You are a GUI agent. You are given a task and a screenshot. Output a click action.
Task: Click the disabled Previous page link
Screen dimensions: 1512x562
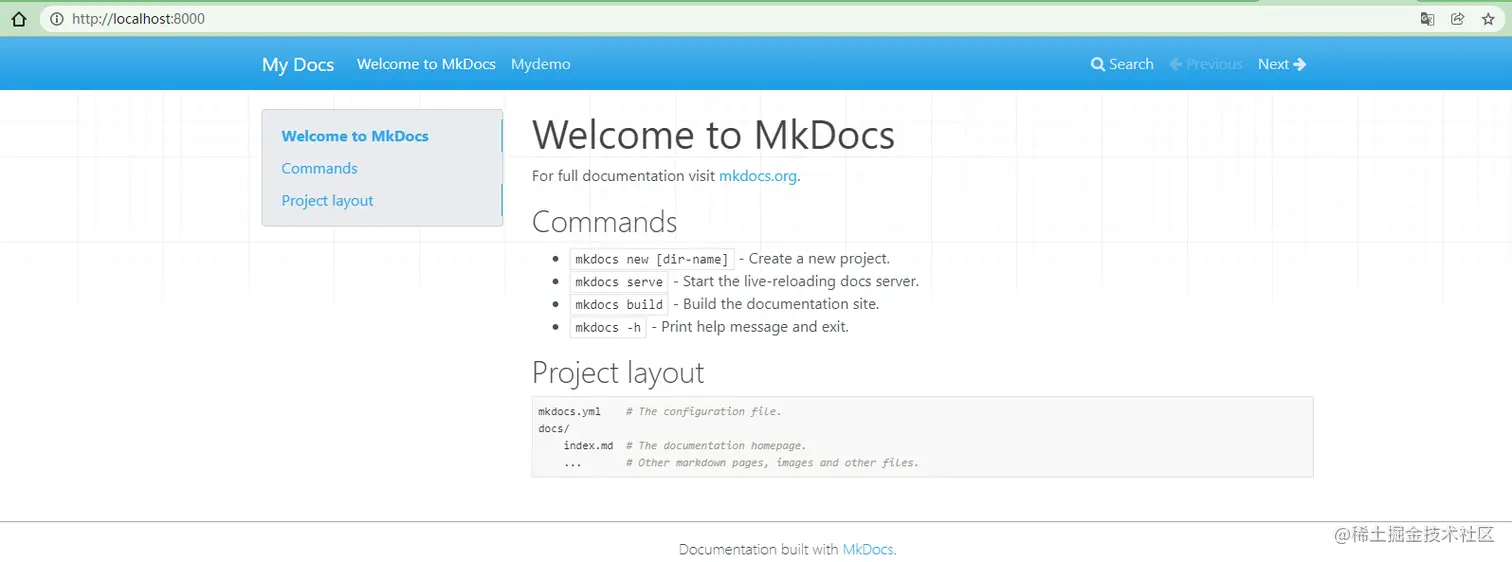pyautogui.click(x=1205, y=64)
